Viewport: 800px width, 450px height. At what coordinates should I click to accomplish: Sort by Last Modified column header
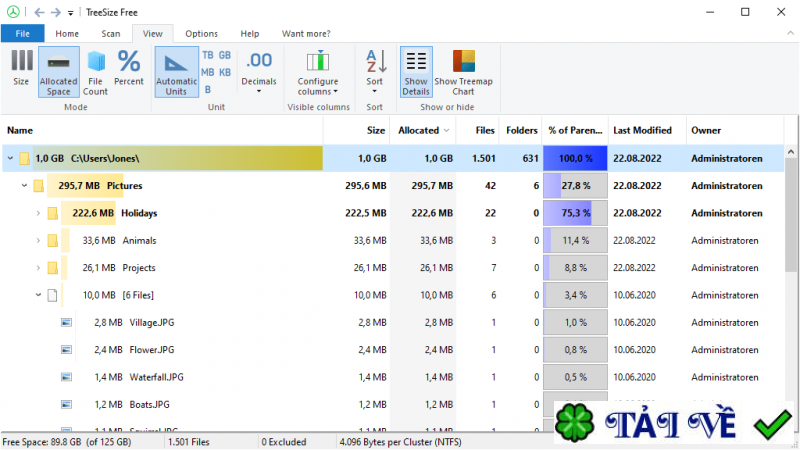click(x=646, y=130)
